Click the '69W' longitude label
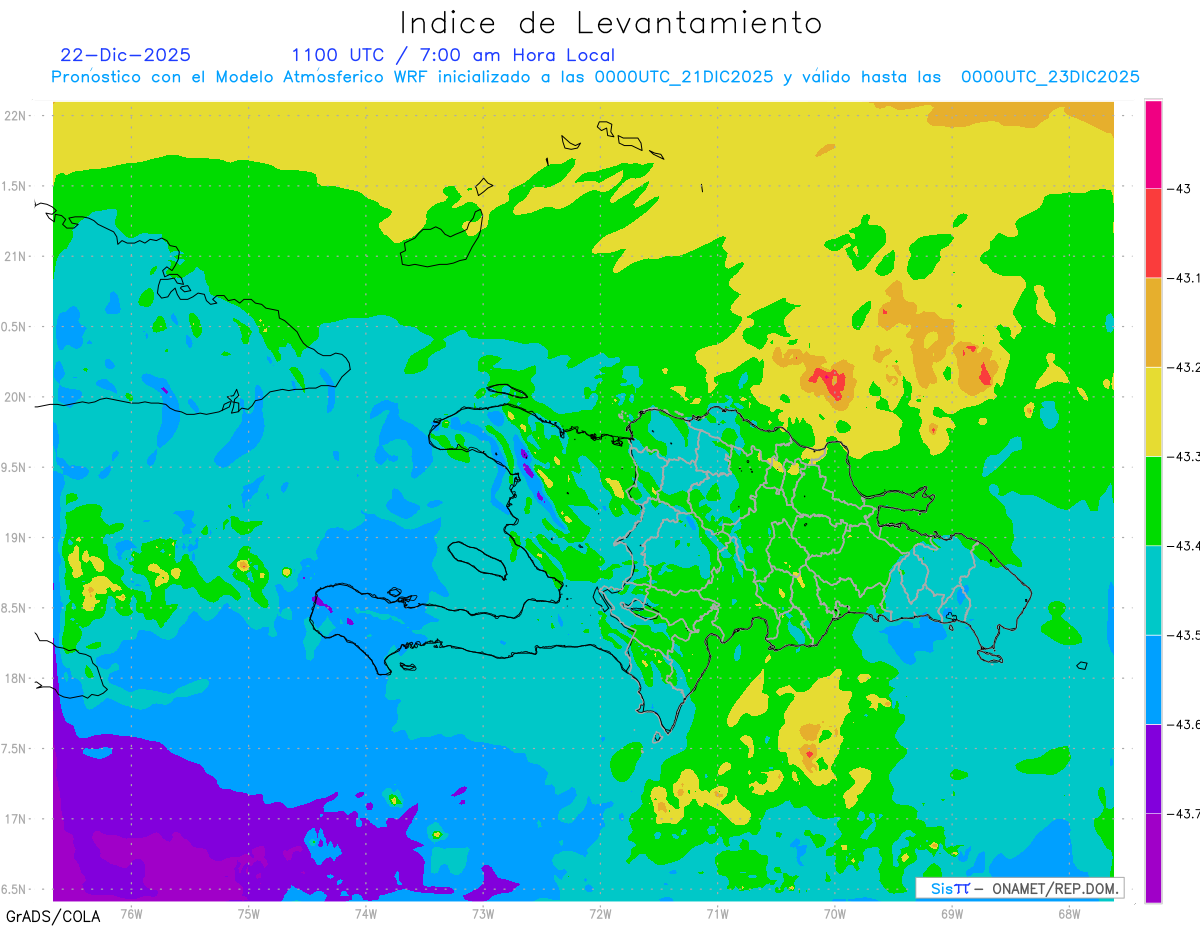The image size is (1200, 927). click(952, 913)
